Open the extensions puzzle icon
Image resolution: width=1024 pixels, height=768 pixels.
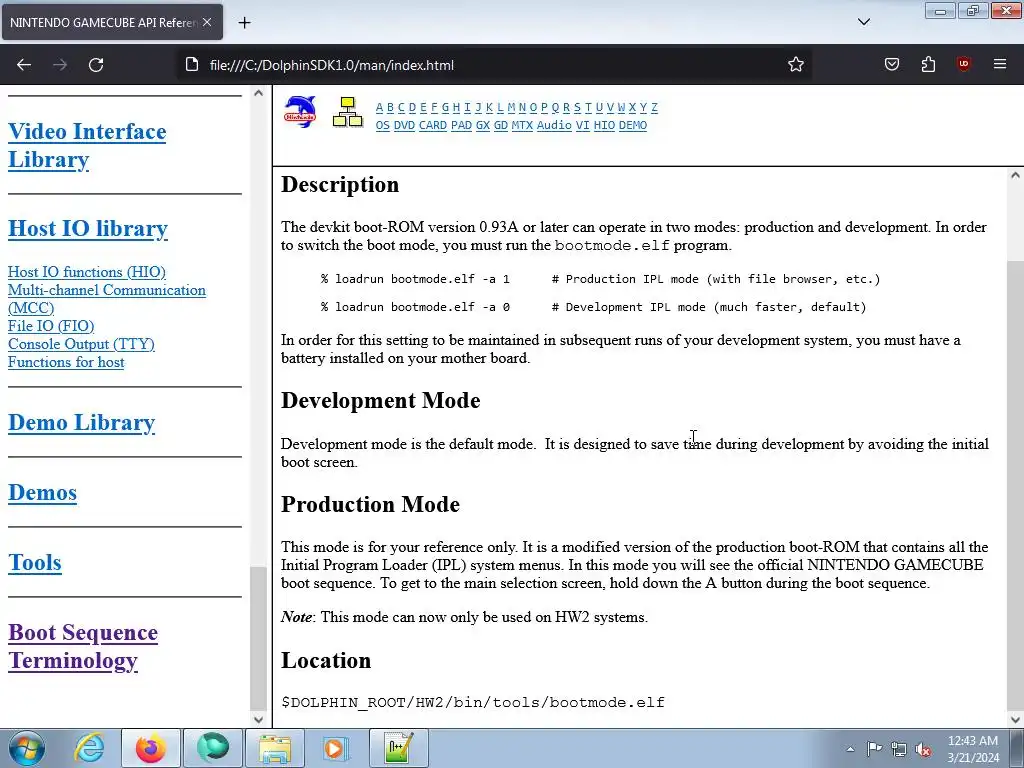(928, 64)
